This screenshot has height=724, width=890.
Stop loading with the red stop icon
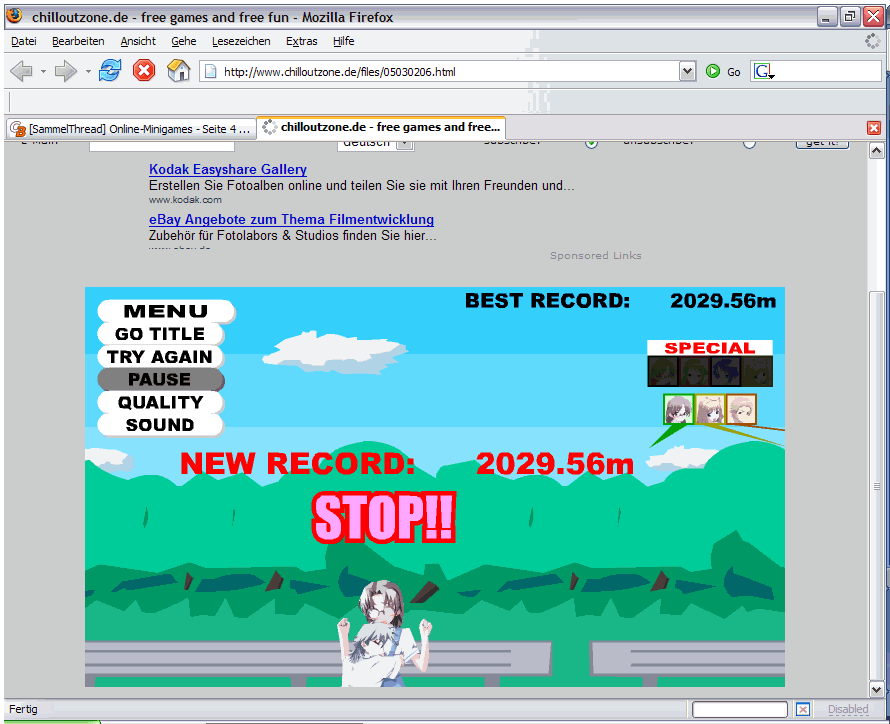click(x=144, y=71)
